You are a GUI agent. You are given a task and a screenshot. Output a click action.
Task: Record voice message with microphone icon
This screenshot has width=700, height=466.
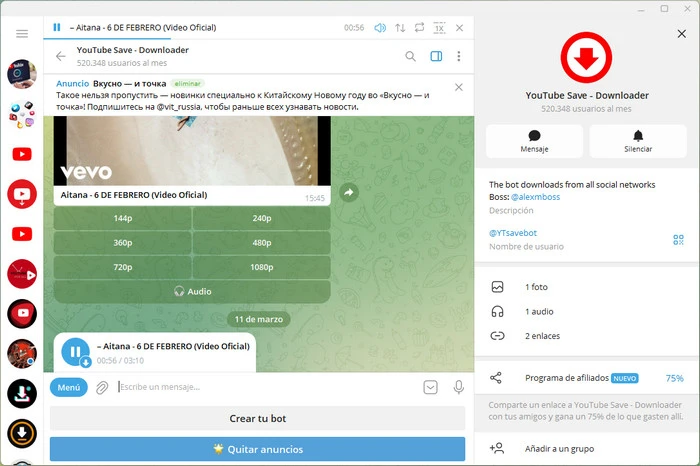pyautogui.click(x=458, y=387)
